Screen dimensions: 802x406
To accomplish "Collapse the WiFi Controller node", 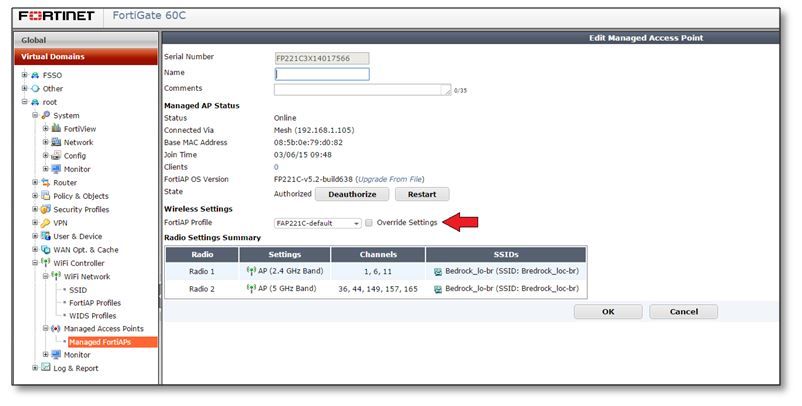I will (35, 263).
